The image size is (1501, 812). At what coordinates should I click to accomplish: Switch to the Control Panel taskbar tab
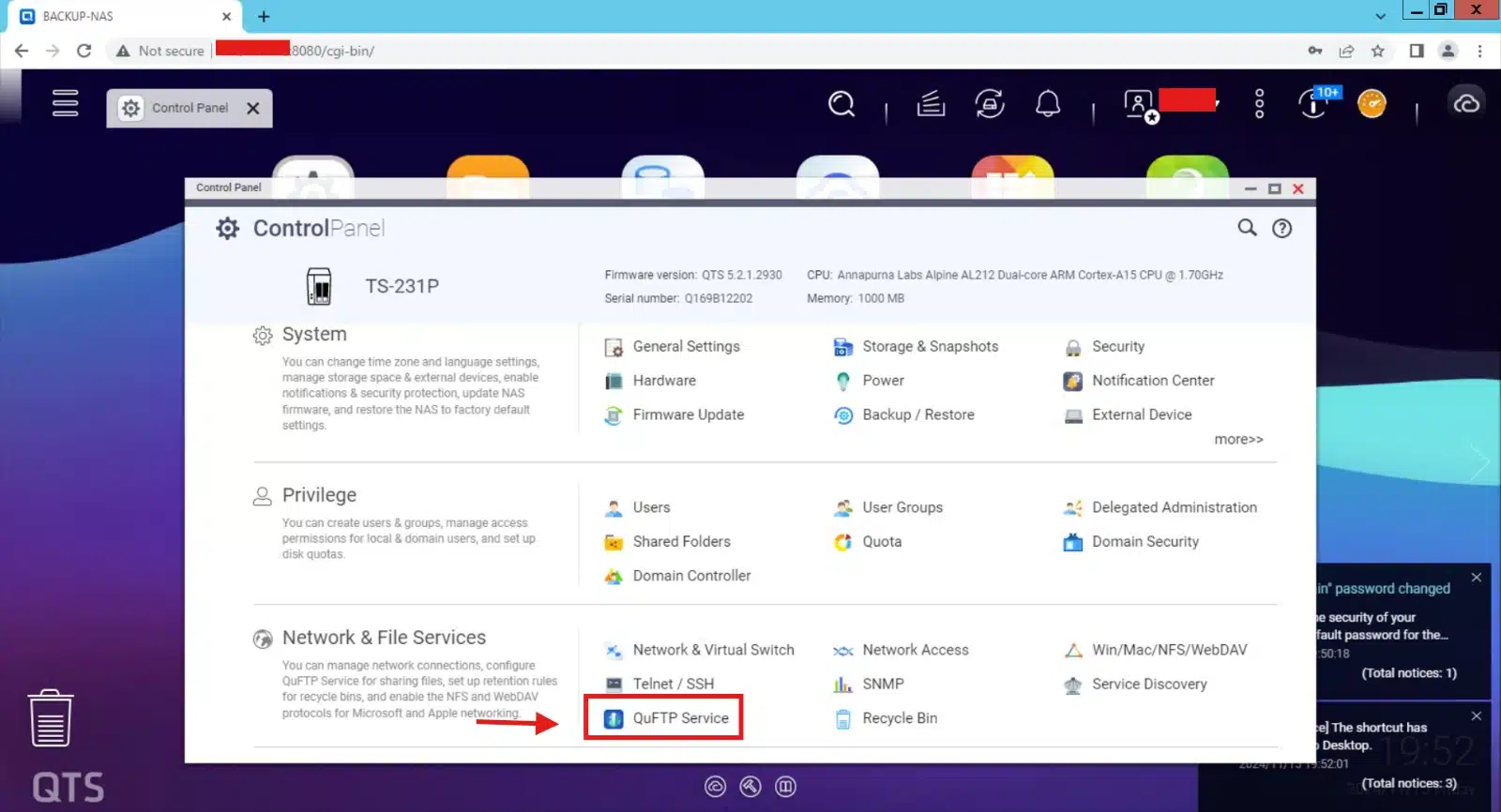pyautogui.click(x=189, y=109)
